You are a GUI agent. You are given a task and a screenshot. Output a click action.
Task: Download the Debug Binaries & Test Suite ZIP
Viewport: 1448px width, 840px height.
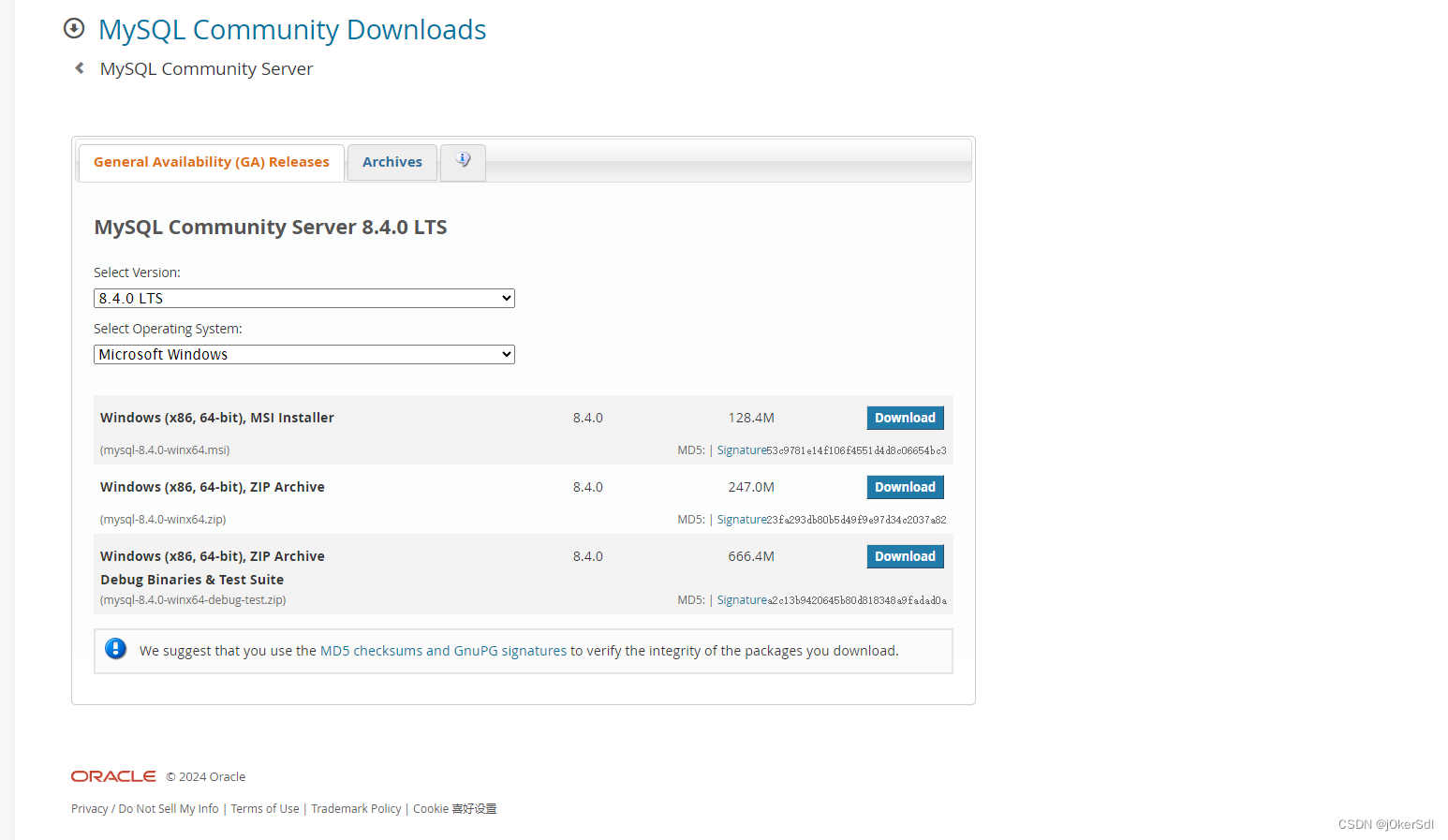(x=905, y=556)
